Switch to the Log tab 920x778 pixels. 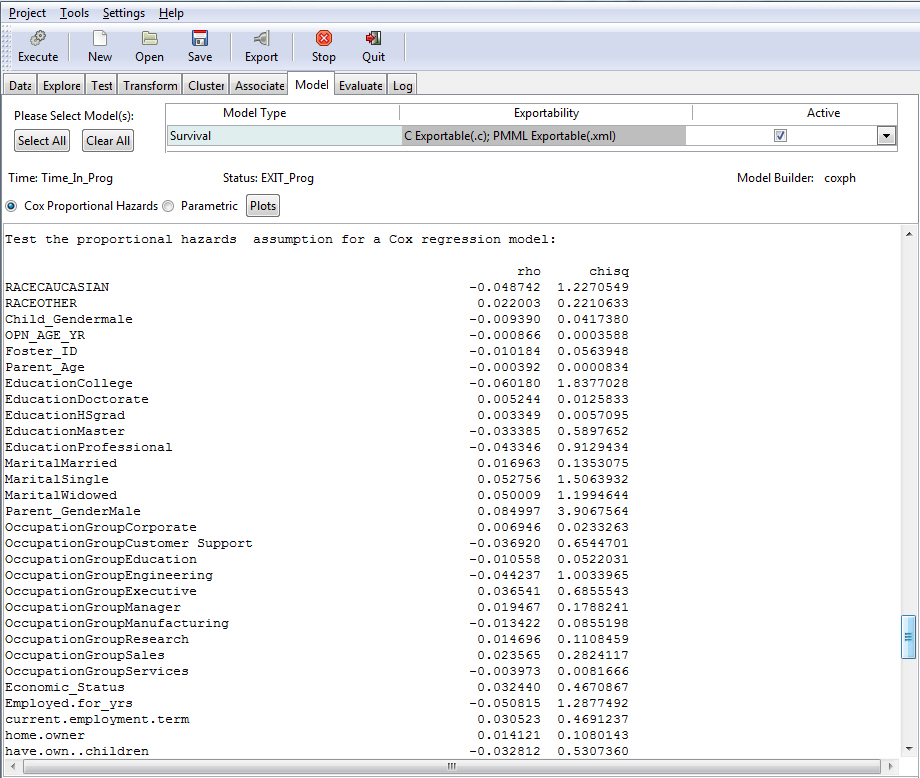click(x=402, y=86)
